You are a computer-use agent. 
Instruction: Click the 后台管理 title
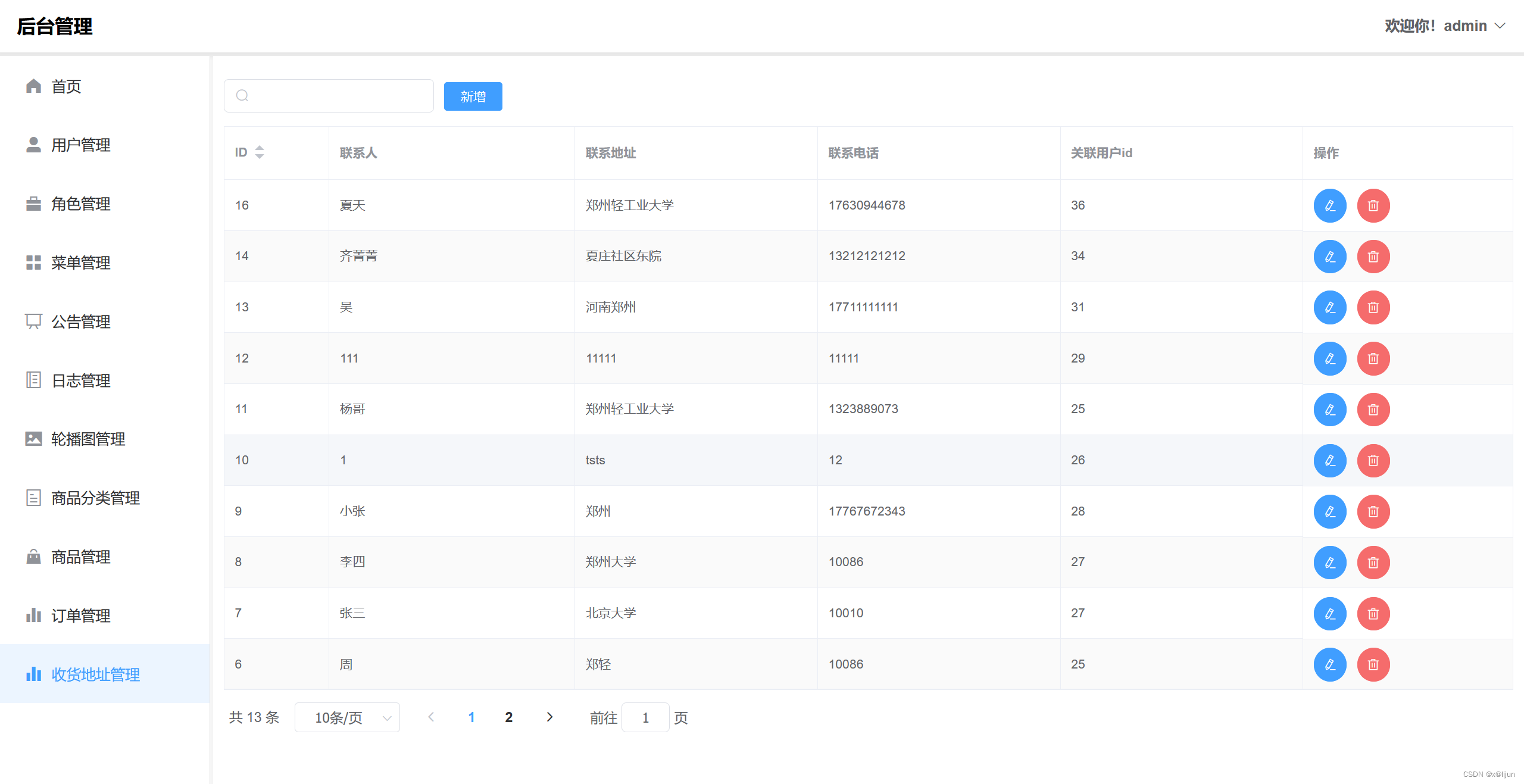click(x=54, y=26)
